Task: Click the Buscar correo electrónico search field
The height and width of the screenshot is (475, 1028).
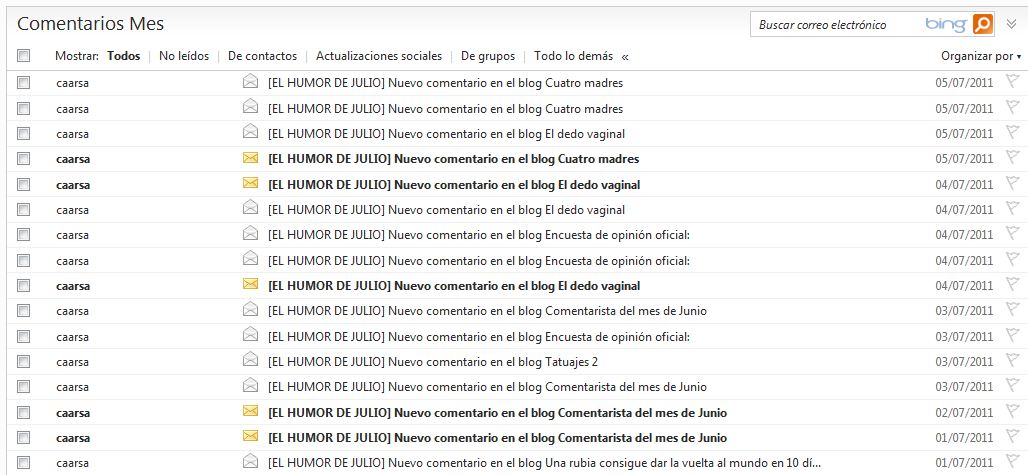Action: coord(835,25)
